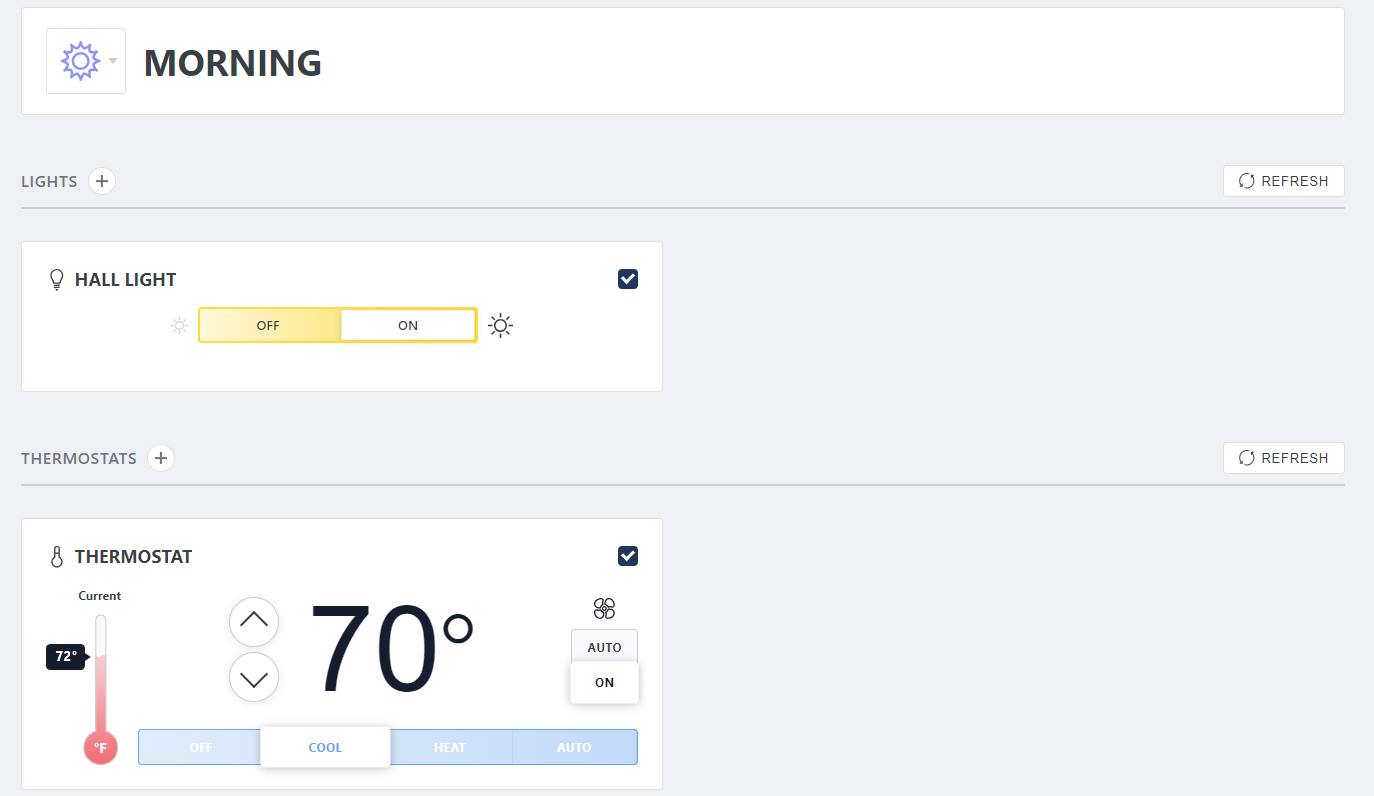Switch the hall light to ON

coord(407,325)
